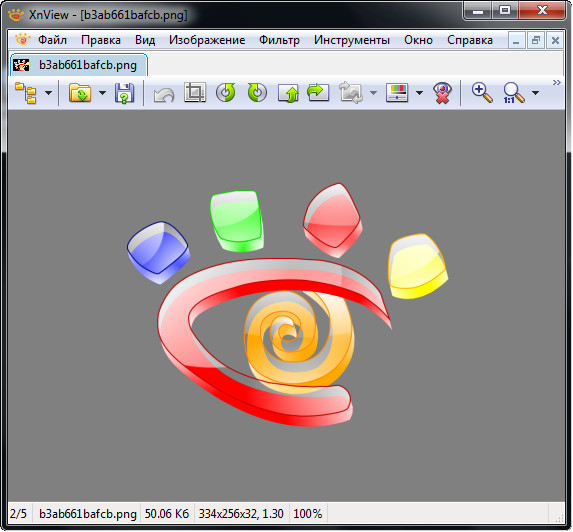The width and height of the screenshot is (573, 532).
Task: Maximize the XnView main window
Action: click(505, 10)
